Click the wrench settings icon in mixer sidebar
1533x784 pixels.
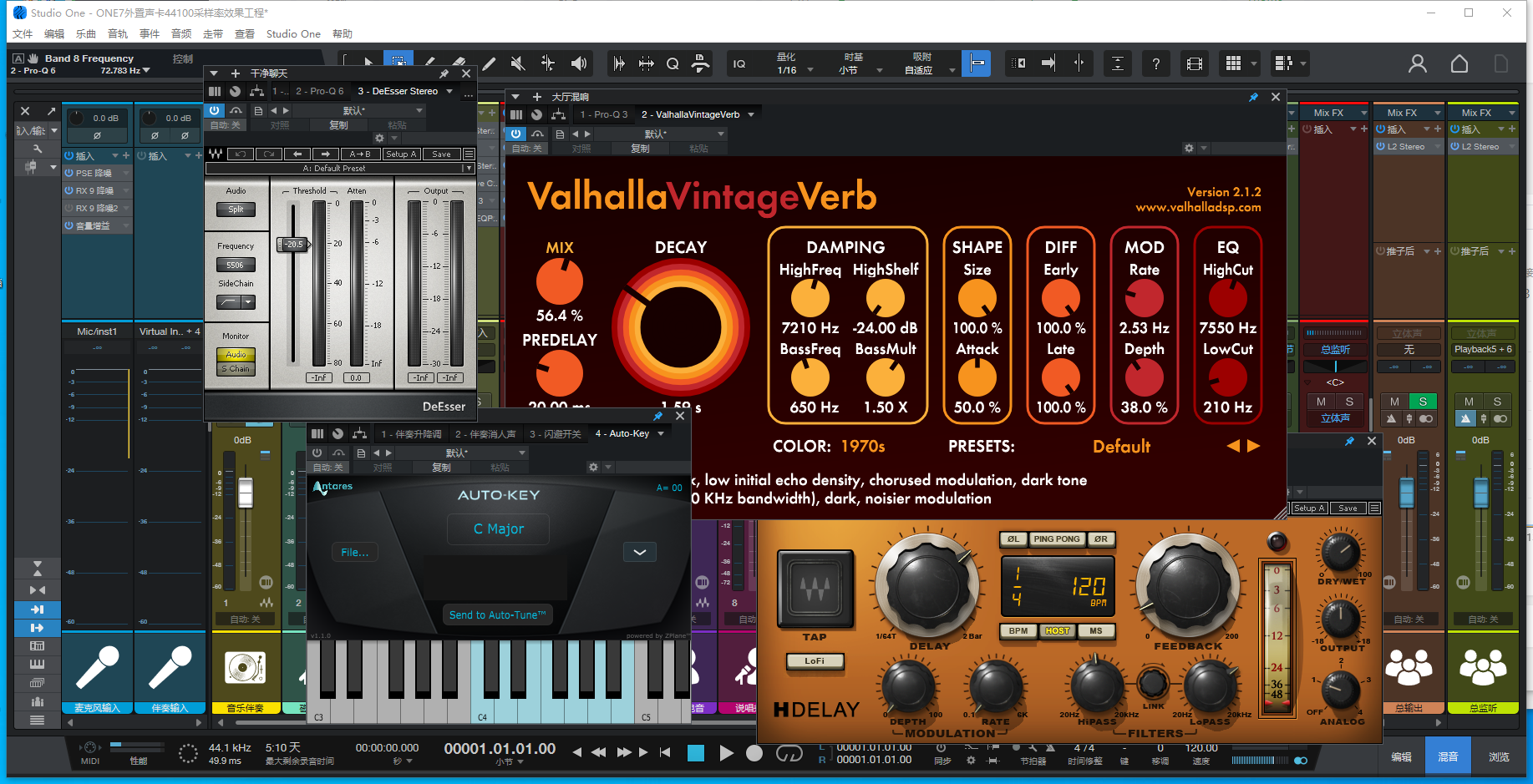(x=38, y=149)
